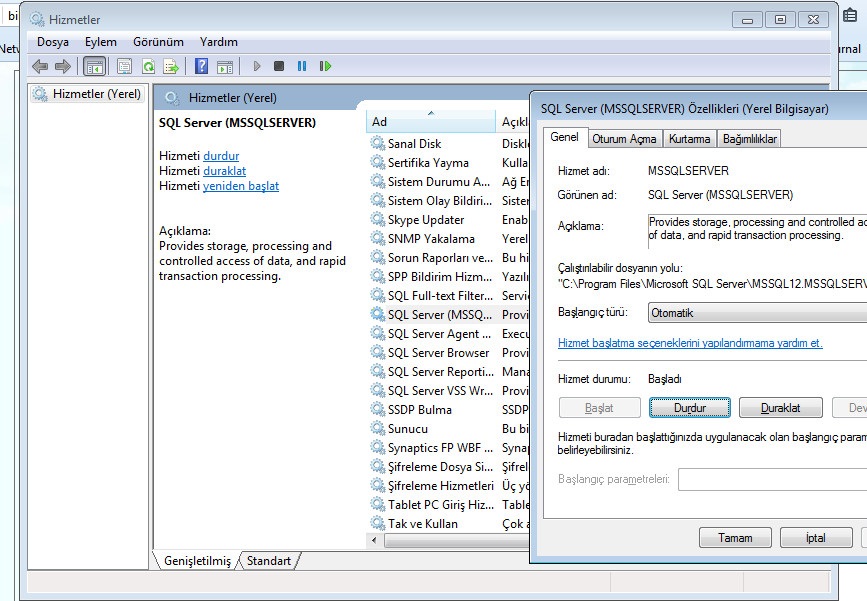Click the Açıklama description text box in dialog
The width and height of the screenshot is (867, 601).
(757, 231)
